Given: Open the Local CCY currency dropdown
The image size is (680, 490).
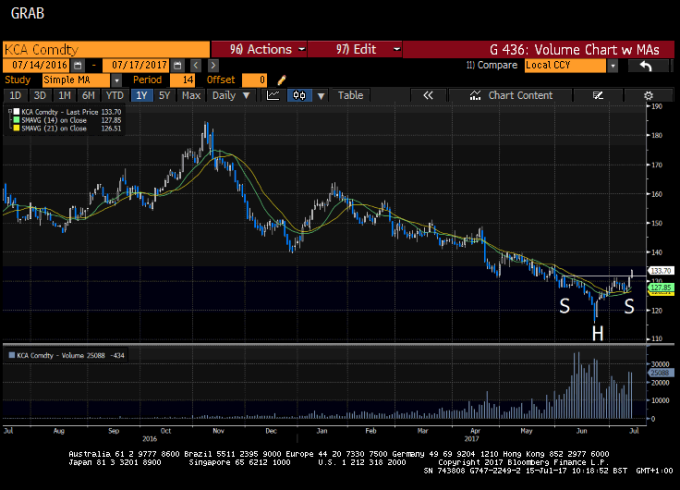Looking at the screenshot, I should [x=572, y=65].
